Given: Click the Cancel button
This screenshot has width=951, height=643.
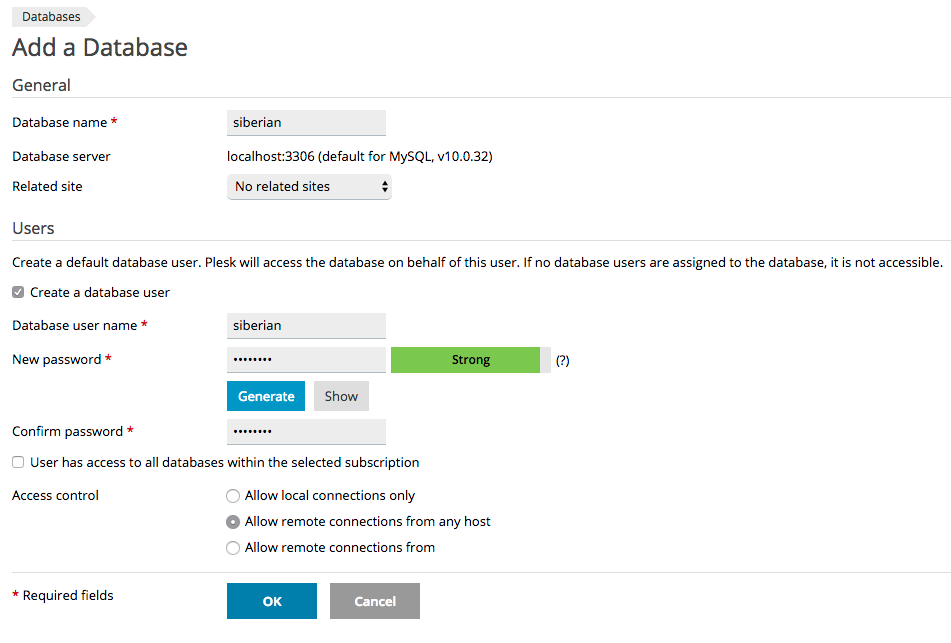Looking at the screenshot, I should (375, 601).
